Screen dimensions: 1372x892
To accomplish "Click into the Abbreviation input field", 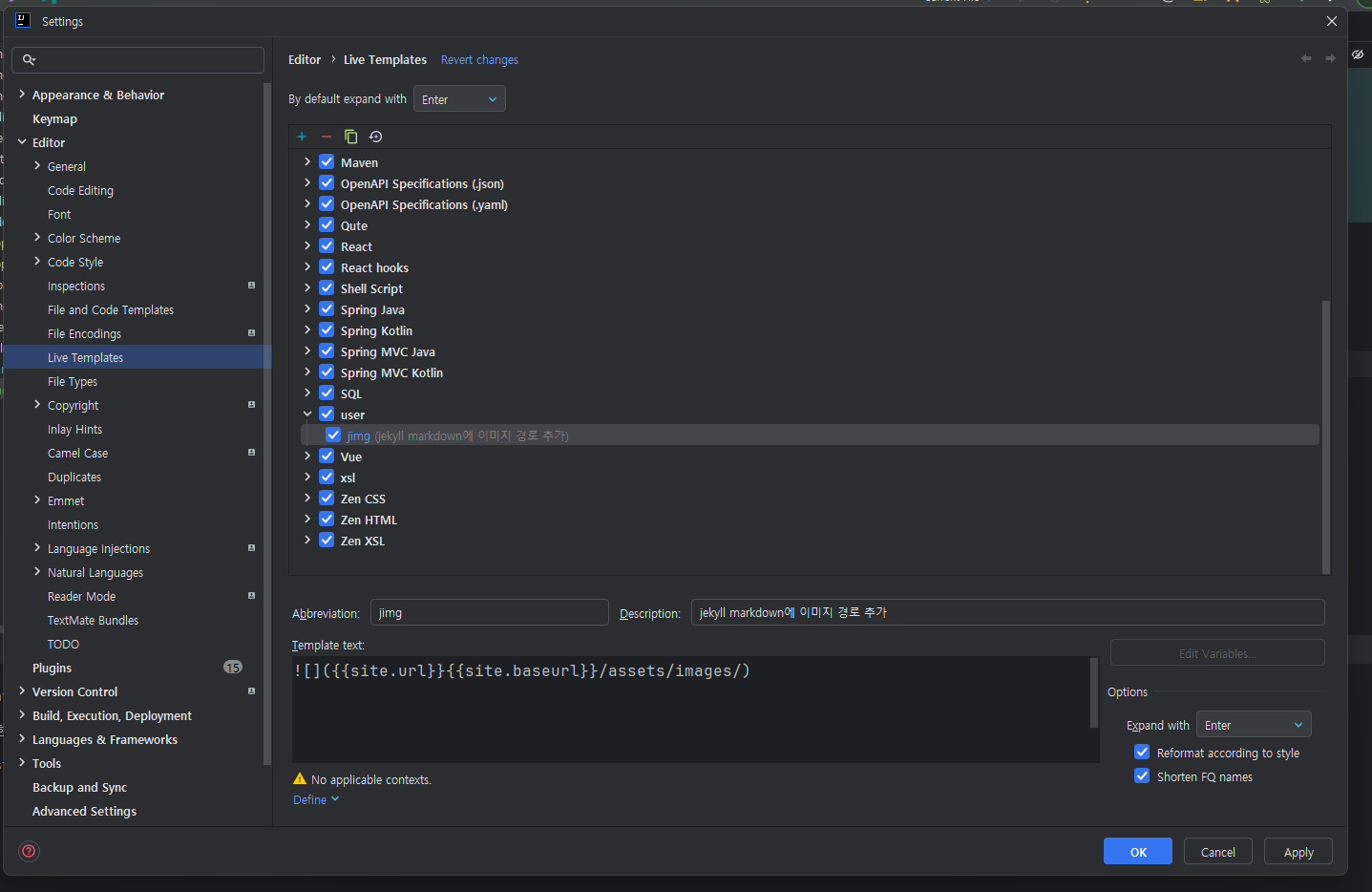I will [x=489, y=613].
